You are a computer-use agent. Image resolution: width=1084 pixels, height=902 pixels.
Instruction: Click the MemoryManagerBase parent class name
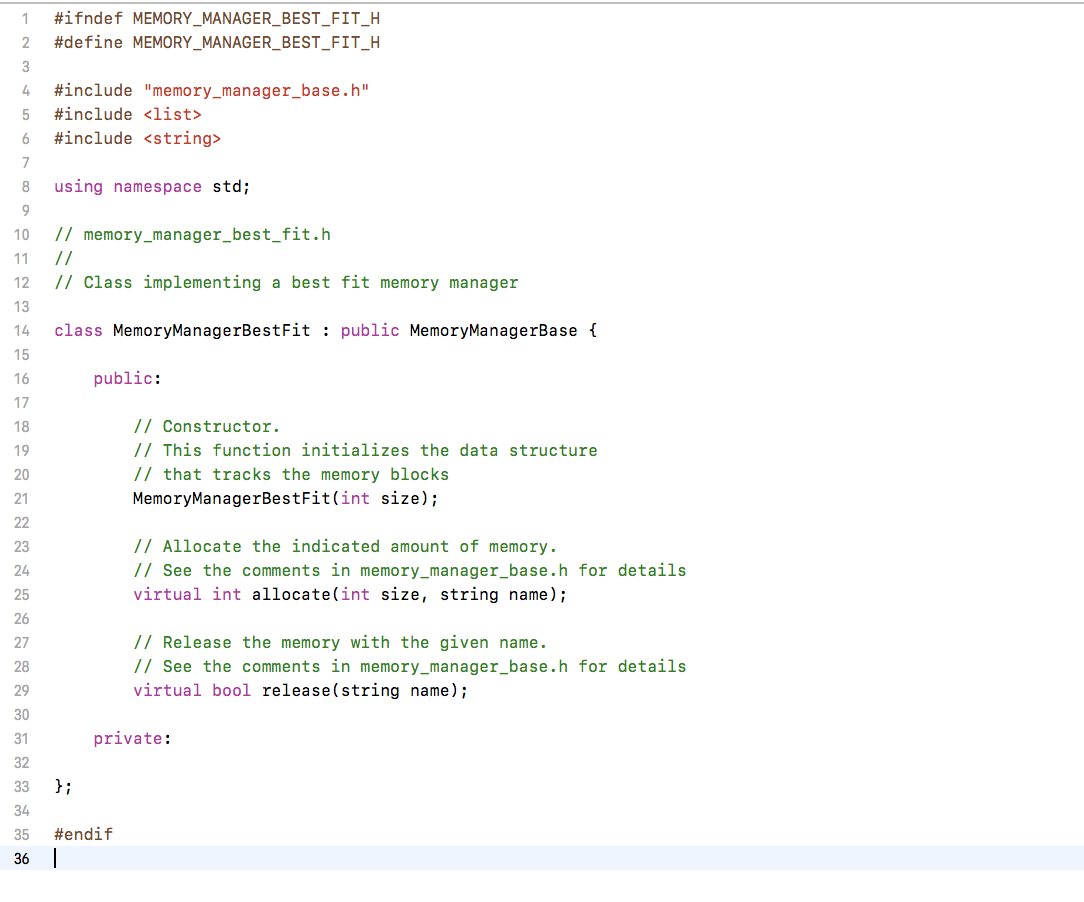click(493, 330)
